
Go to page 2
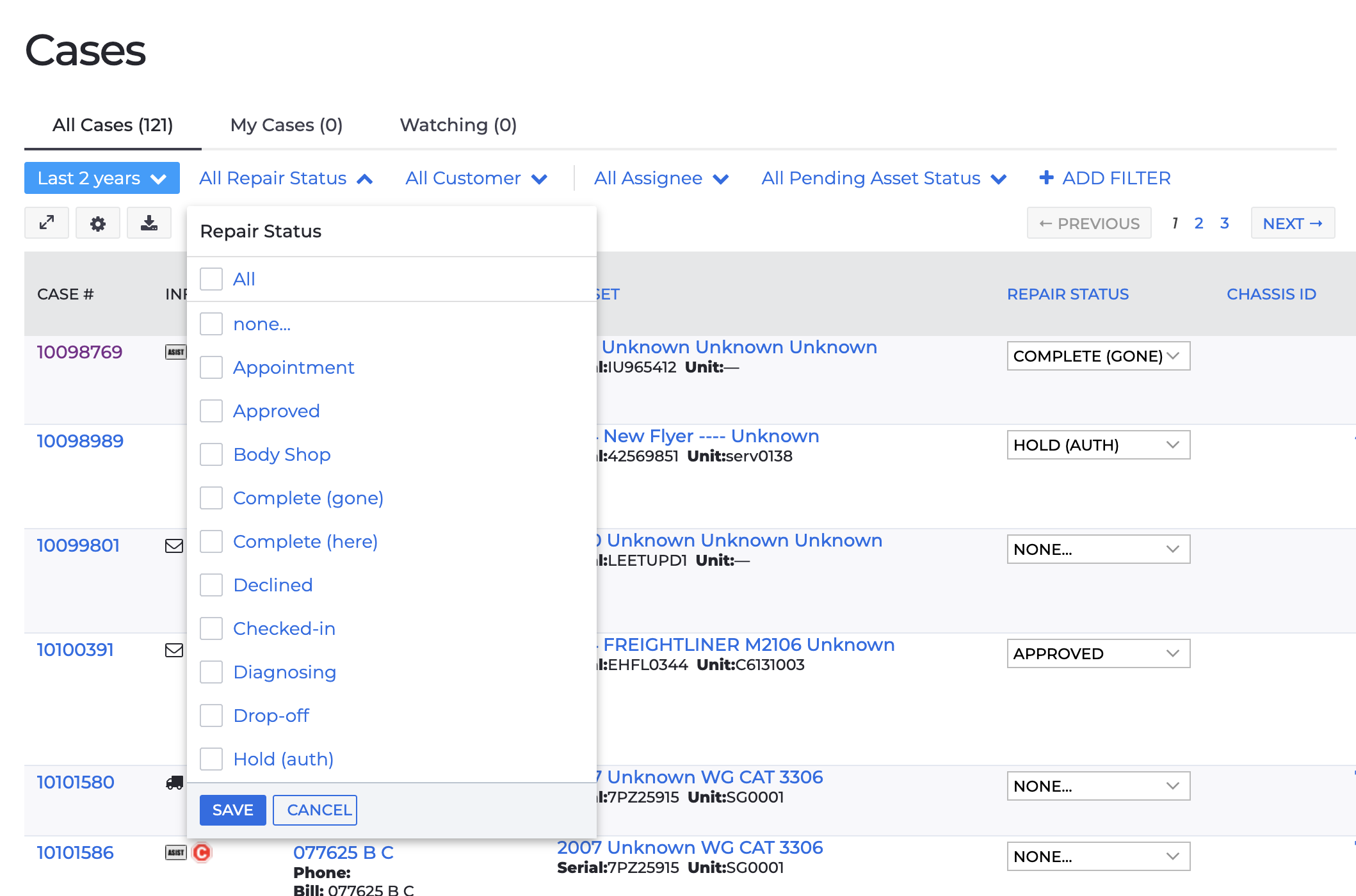[1199, 223]
